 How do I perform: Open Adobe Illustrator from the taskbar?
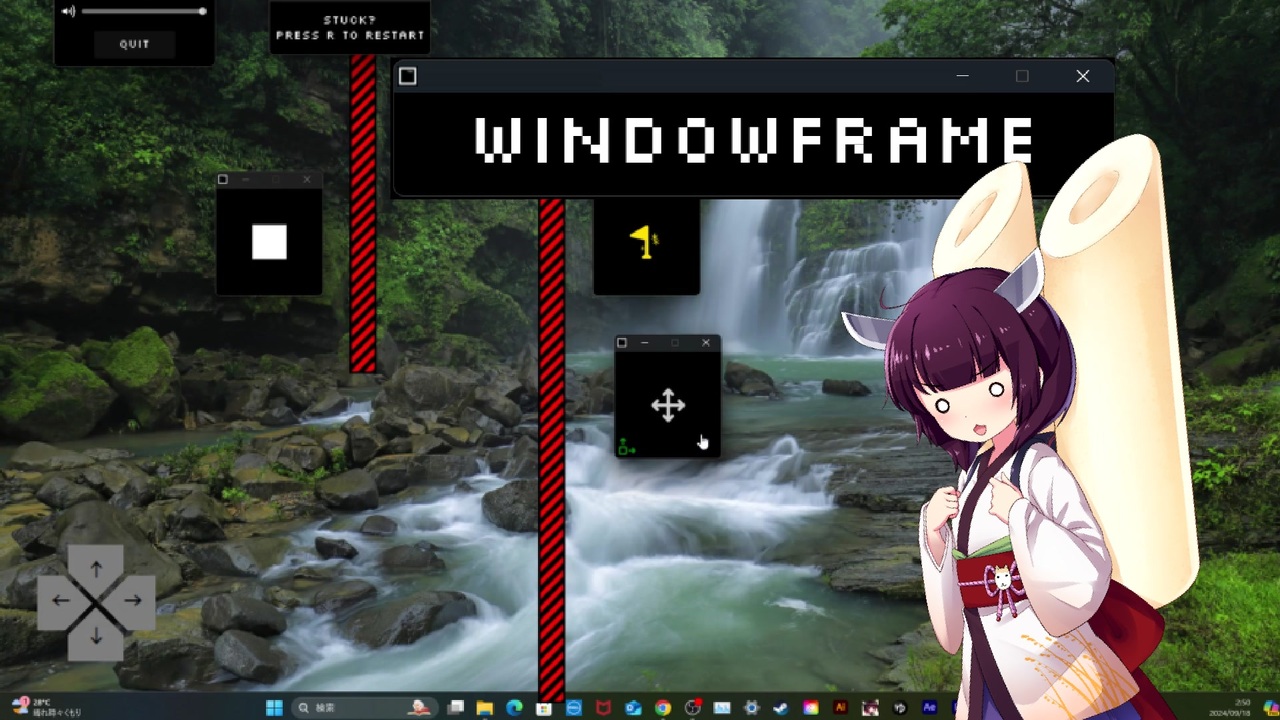[841, 708]
